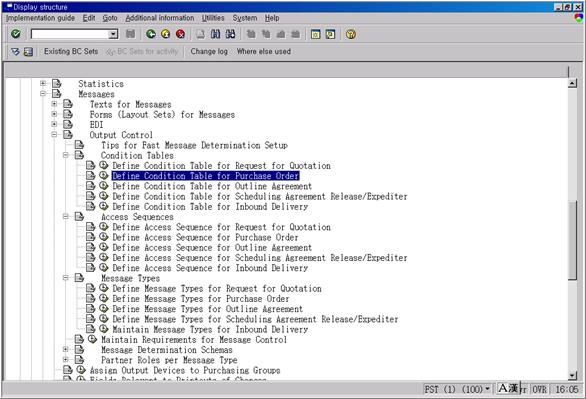
Task: Click into the command input field
Action: (x=70, y=34)
